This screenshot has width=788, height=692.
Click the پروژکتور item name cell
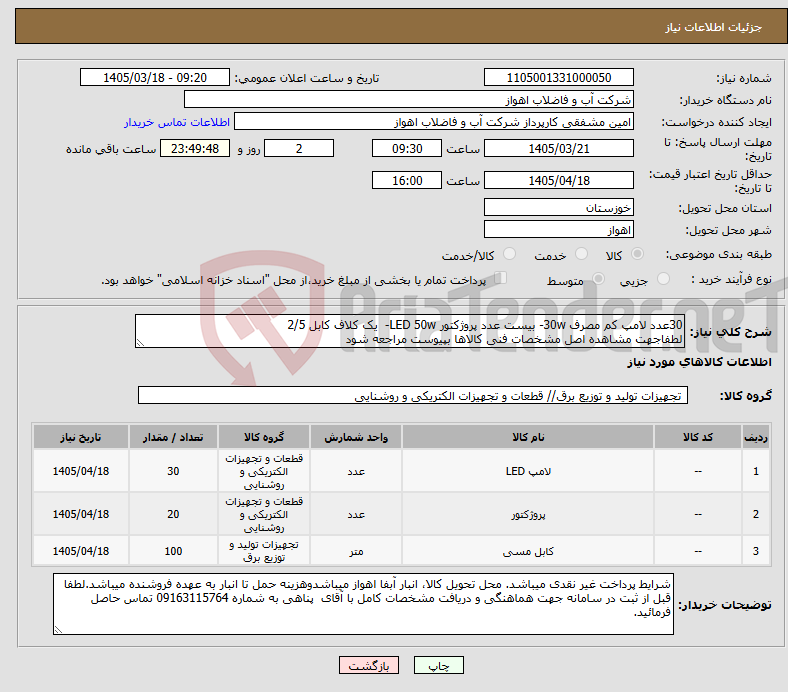[528, 514]
